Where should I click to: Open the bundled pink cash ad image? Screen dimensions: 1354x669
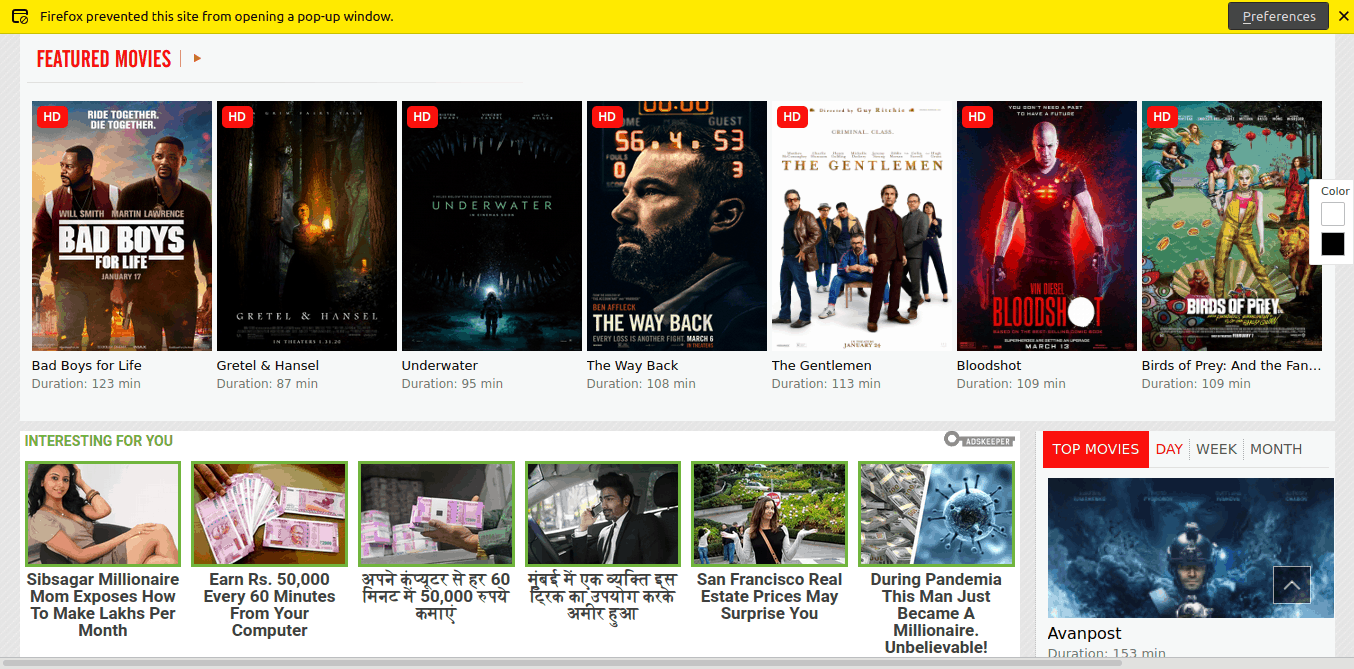pyautogui.click(x=436, y=514)
